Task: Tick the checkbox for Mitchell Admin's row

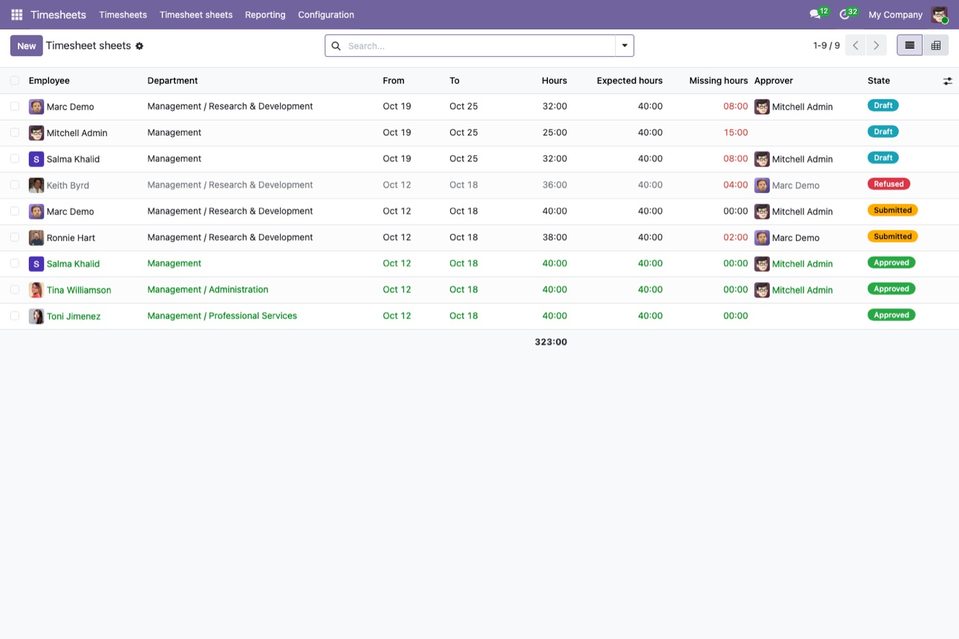Action: [15, 133]
